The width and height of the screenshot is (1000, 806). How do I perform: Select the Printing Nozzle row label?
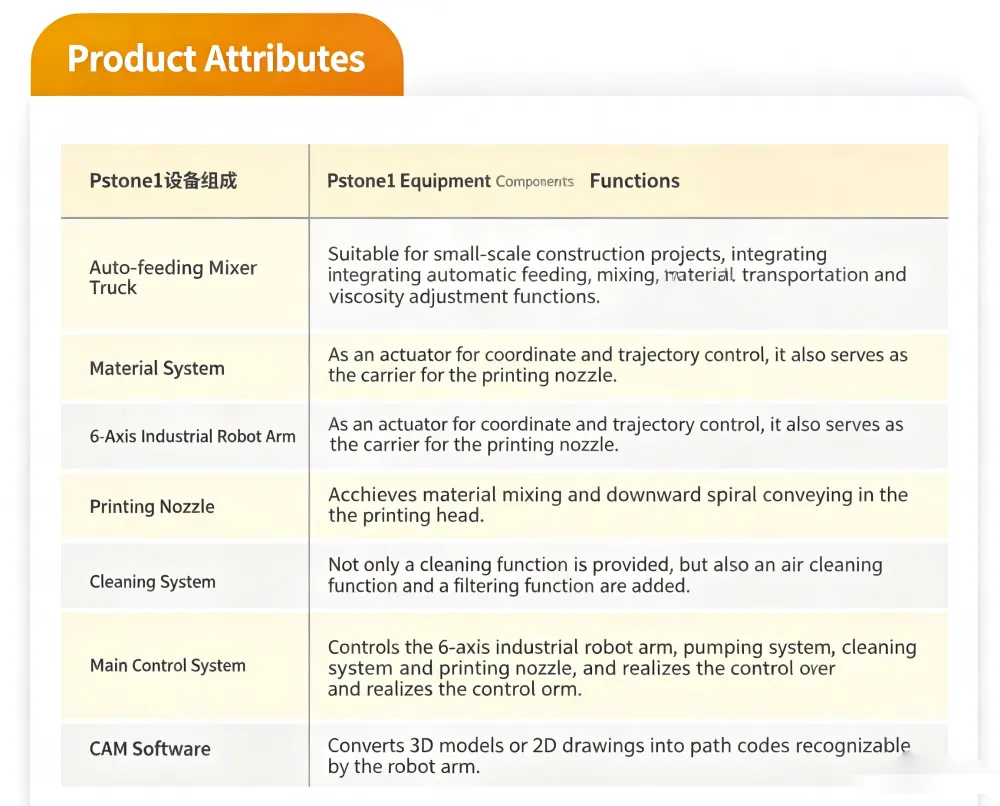point(152,506)
